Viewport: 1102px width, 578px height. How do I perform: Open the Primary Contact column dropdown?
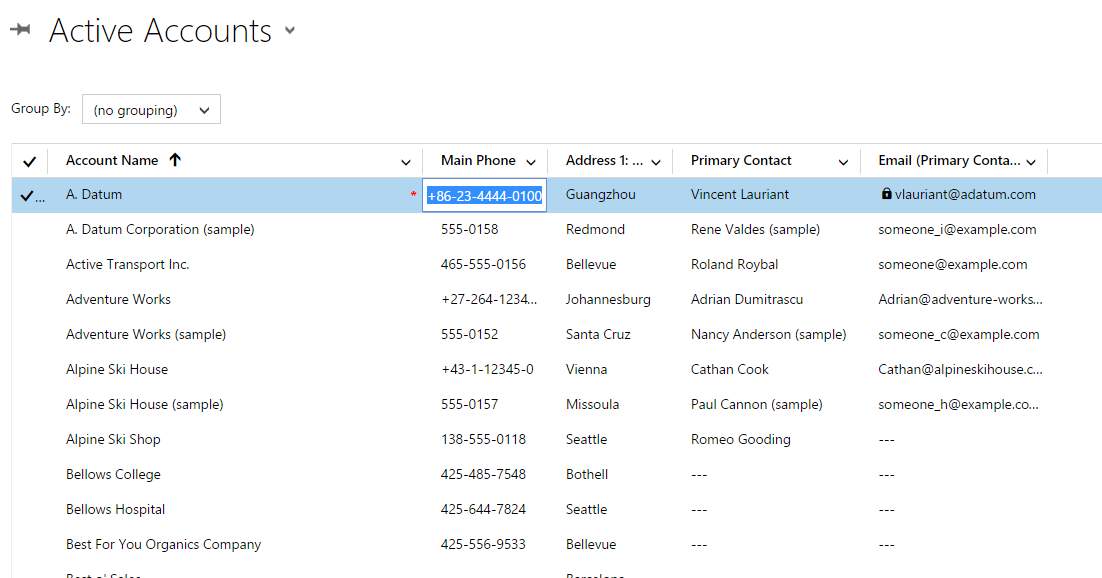point(843,161)
